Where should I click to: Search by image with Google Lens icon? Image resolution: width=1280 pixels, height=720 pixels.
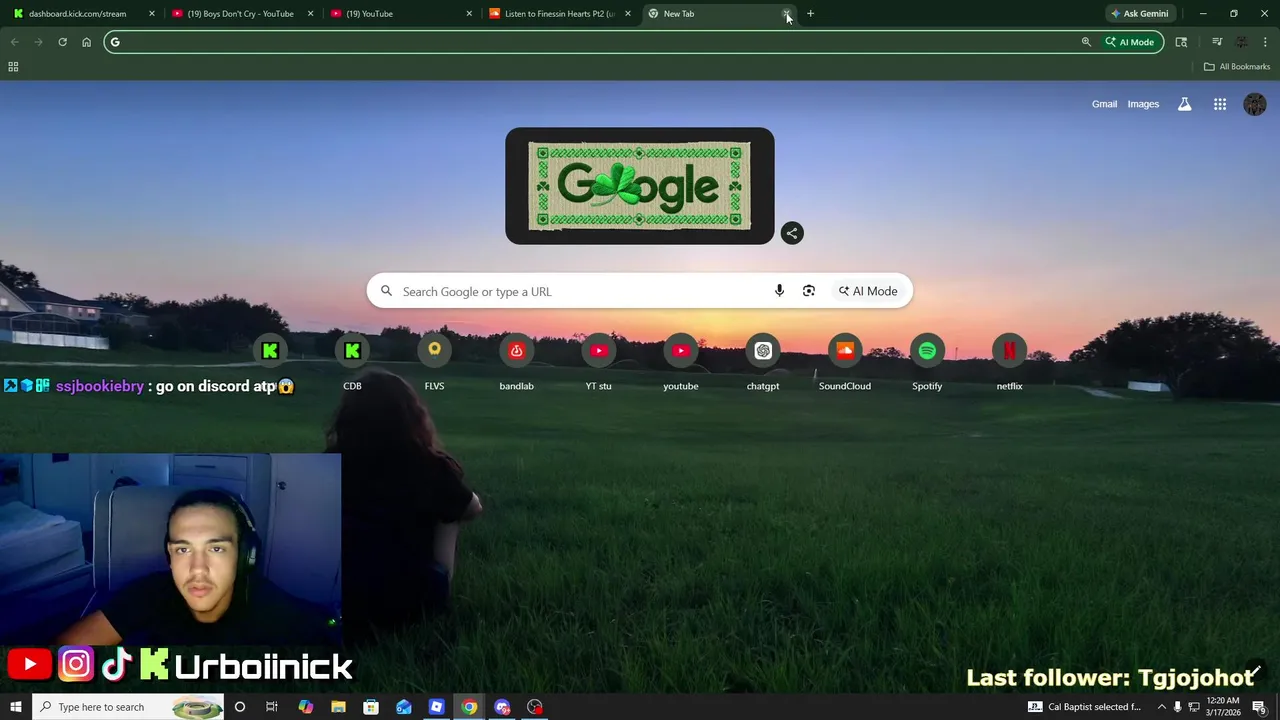tap(808, 291)
